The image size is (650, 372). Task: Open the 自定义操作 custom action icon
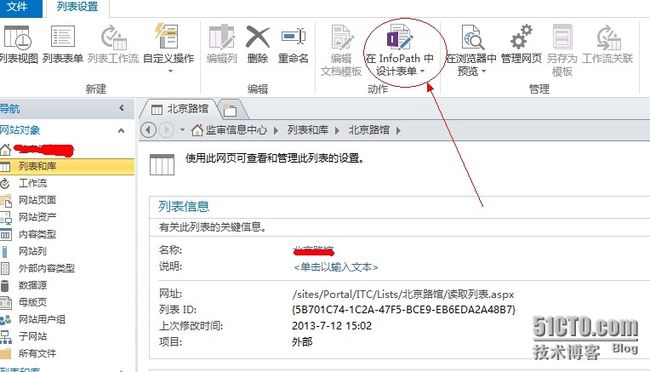coord(167,36)
